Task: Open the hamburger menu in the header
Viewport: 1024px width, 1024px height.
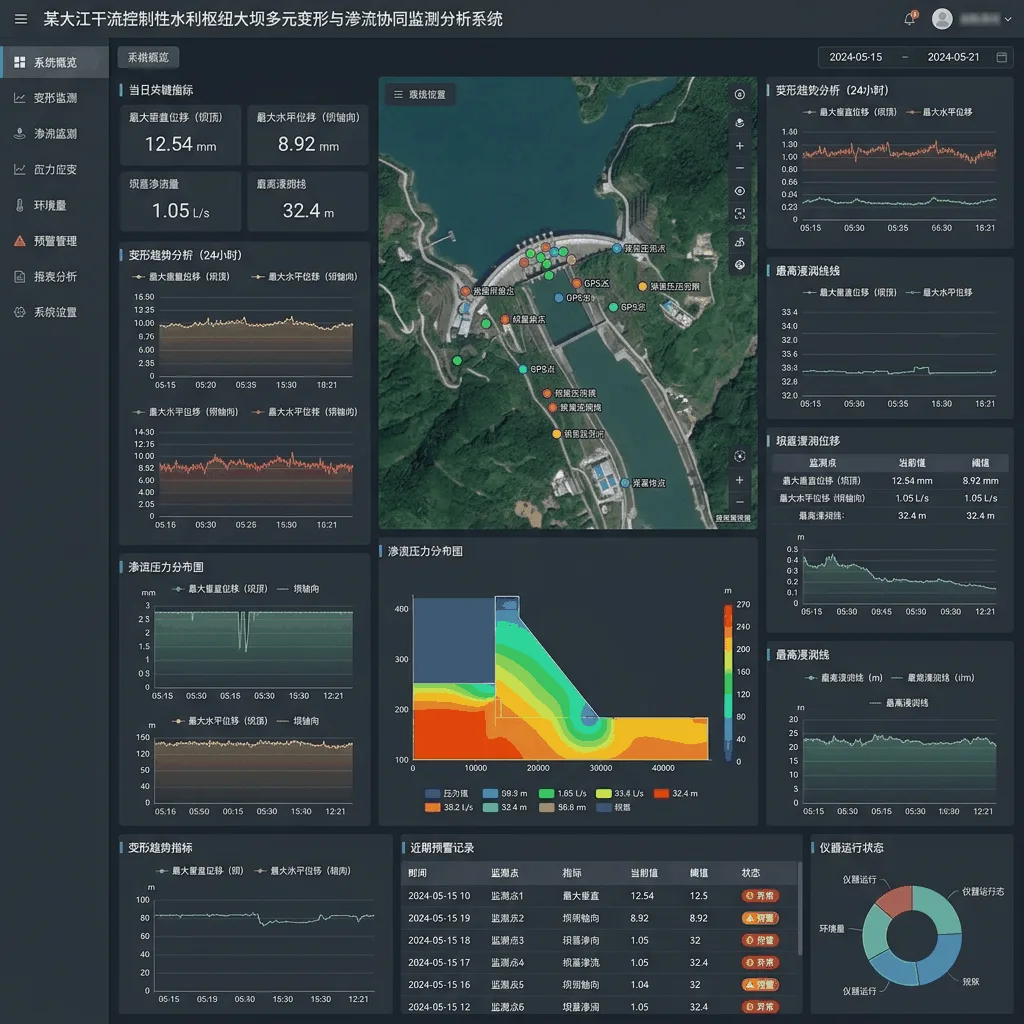Action: click(x=21, y=20)
